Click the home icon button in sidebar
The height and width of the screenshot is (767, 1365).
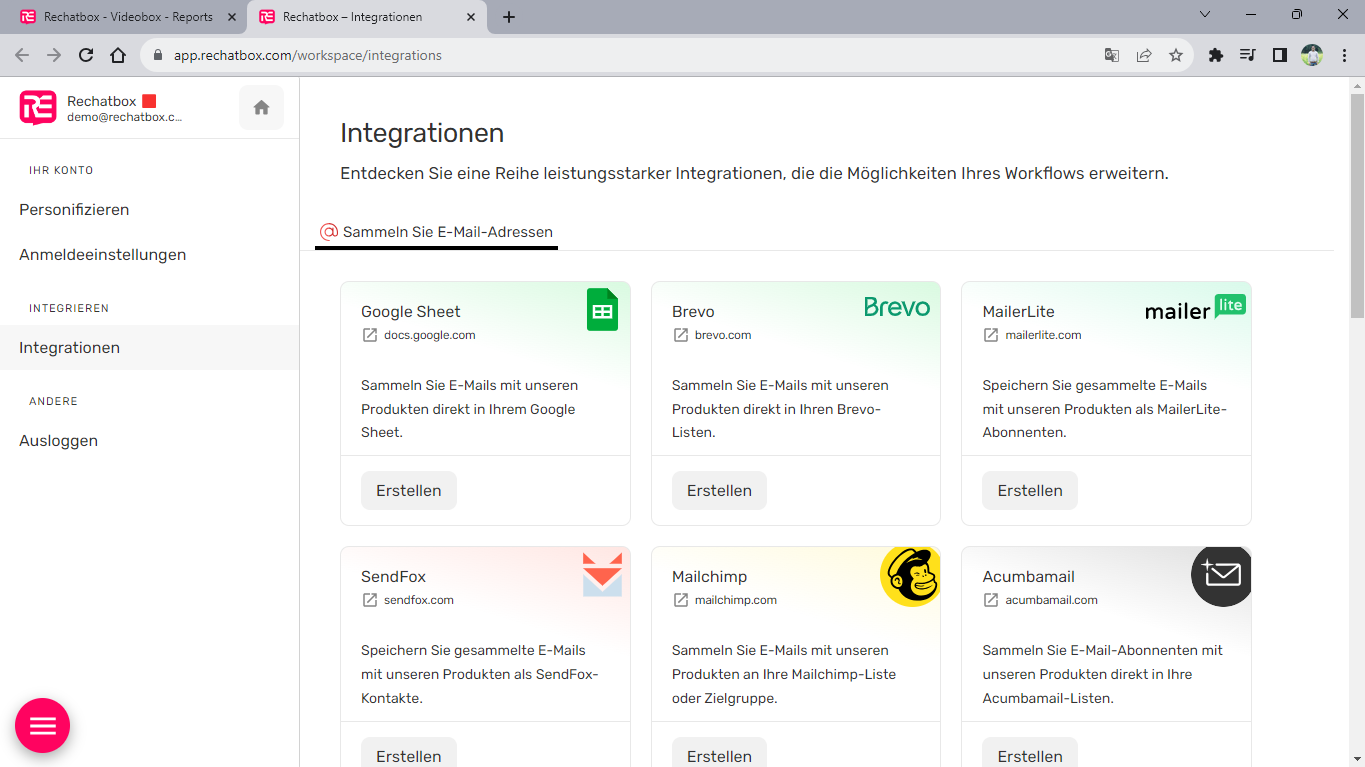click(x=261, y=108)
